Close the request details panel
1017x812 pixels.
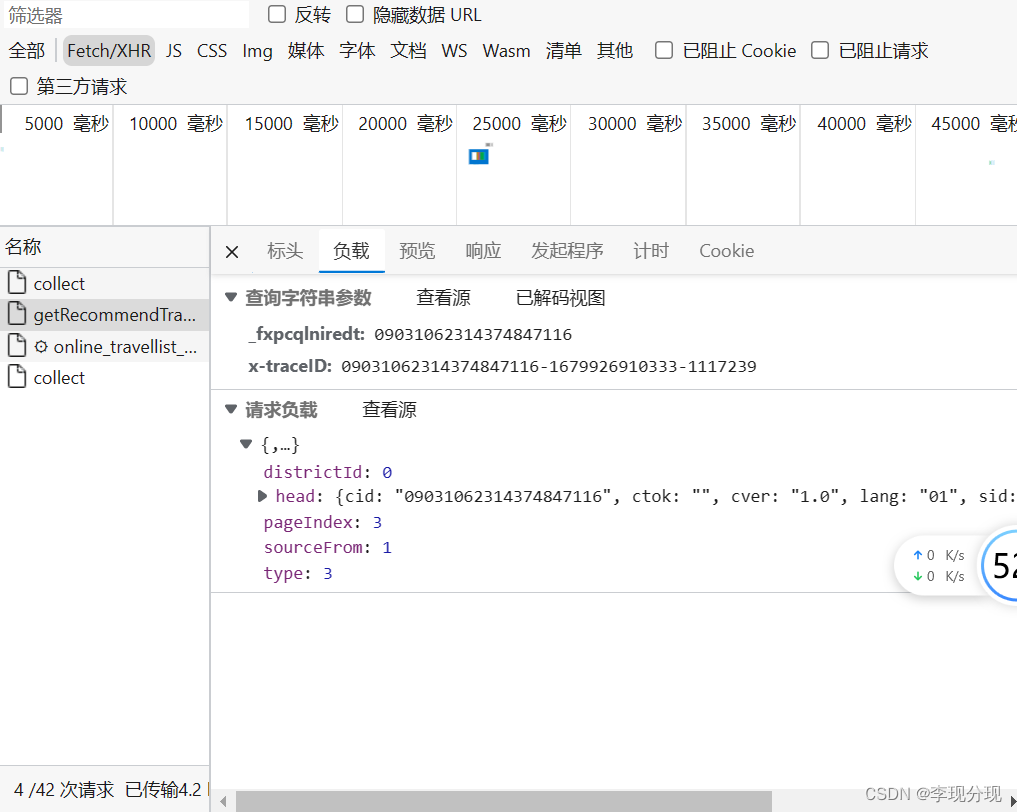coord(232,252)
